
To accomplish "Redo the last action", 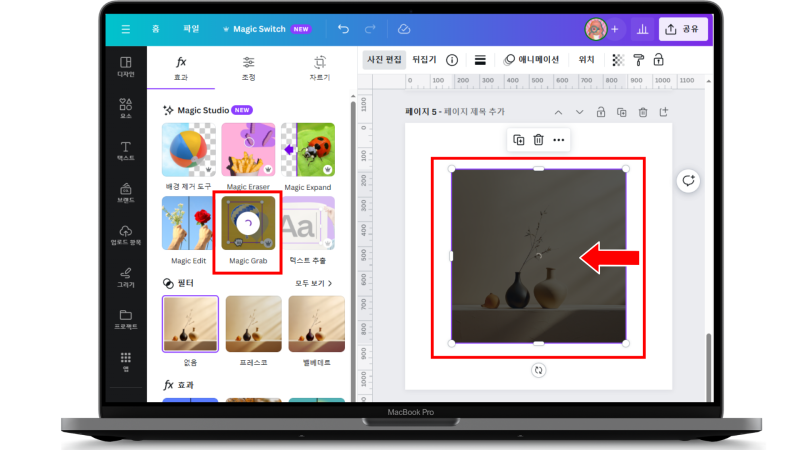I will [370, 29].
